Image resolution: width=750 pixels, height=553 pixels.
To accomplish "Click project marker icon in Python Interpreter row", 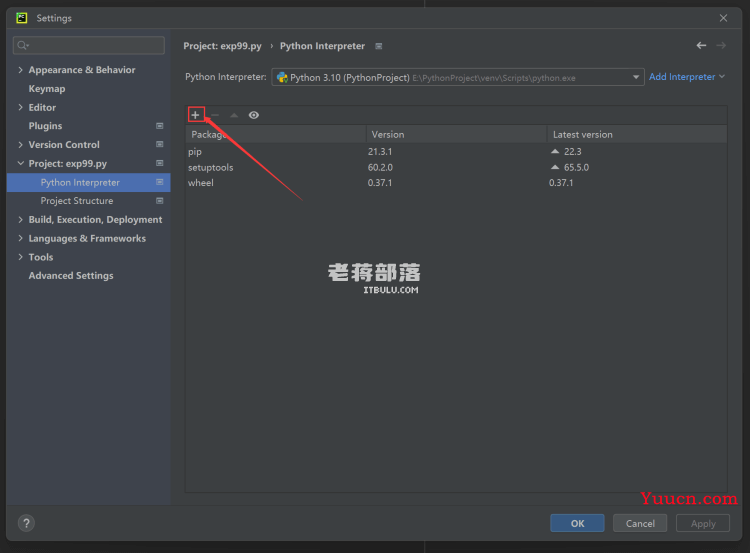I will pyautogui.click(x=160, y=182).
